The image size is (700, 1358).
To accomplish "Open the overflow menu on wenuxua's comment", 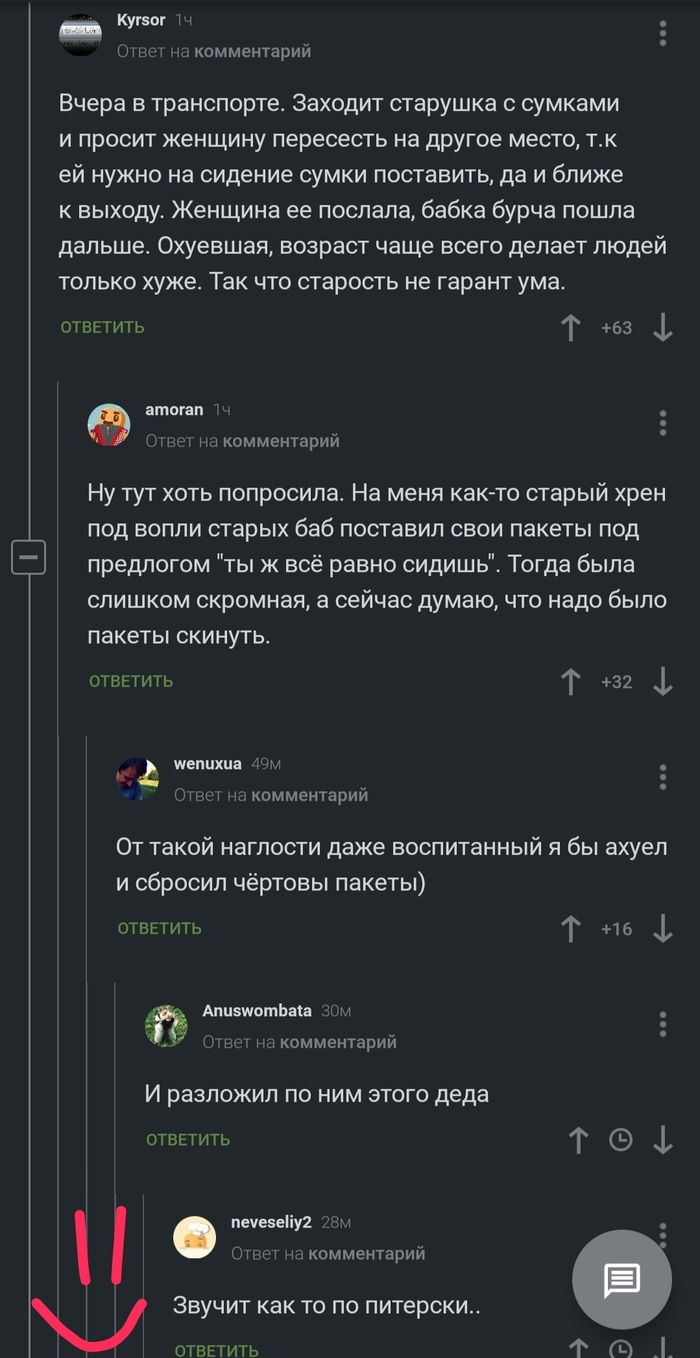I will (662, 776).
